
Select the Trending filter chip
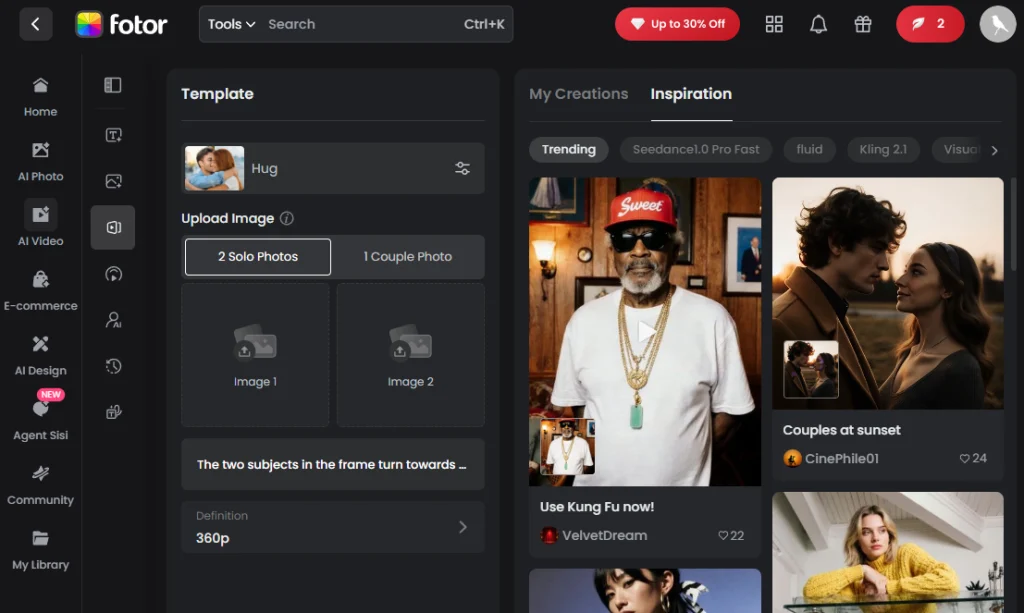click(x=568, y=149)
